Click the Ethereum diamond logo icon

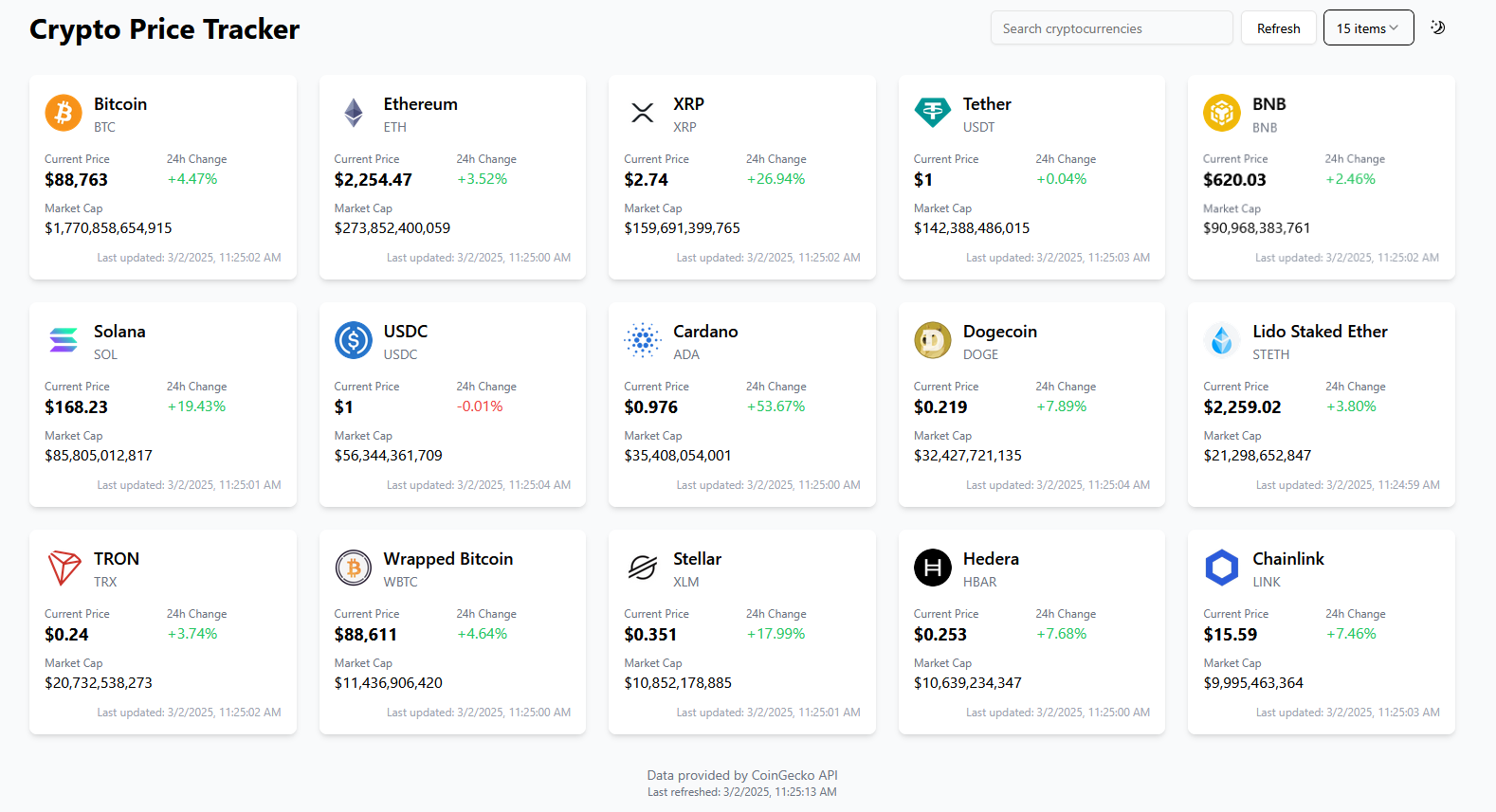click(354, 113)
